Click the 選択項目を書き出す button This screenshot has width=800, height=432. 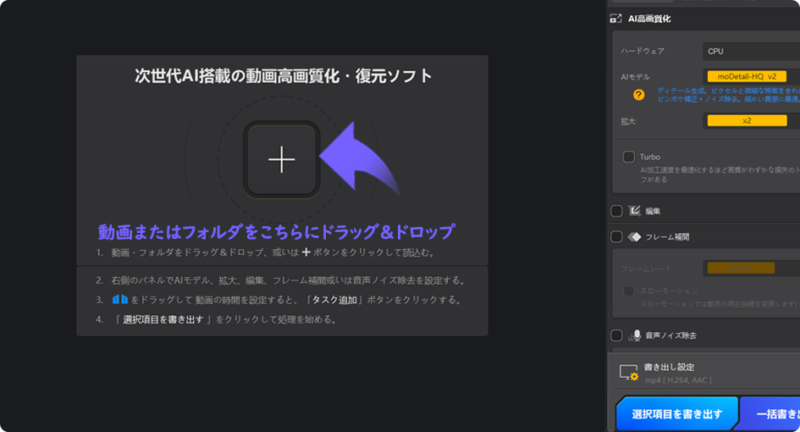tap(675, 412)
